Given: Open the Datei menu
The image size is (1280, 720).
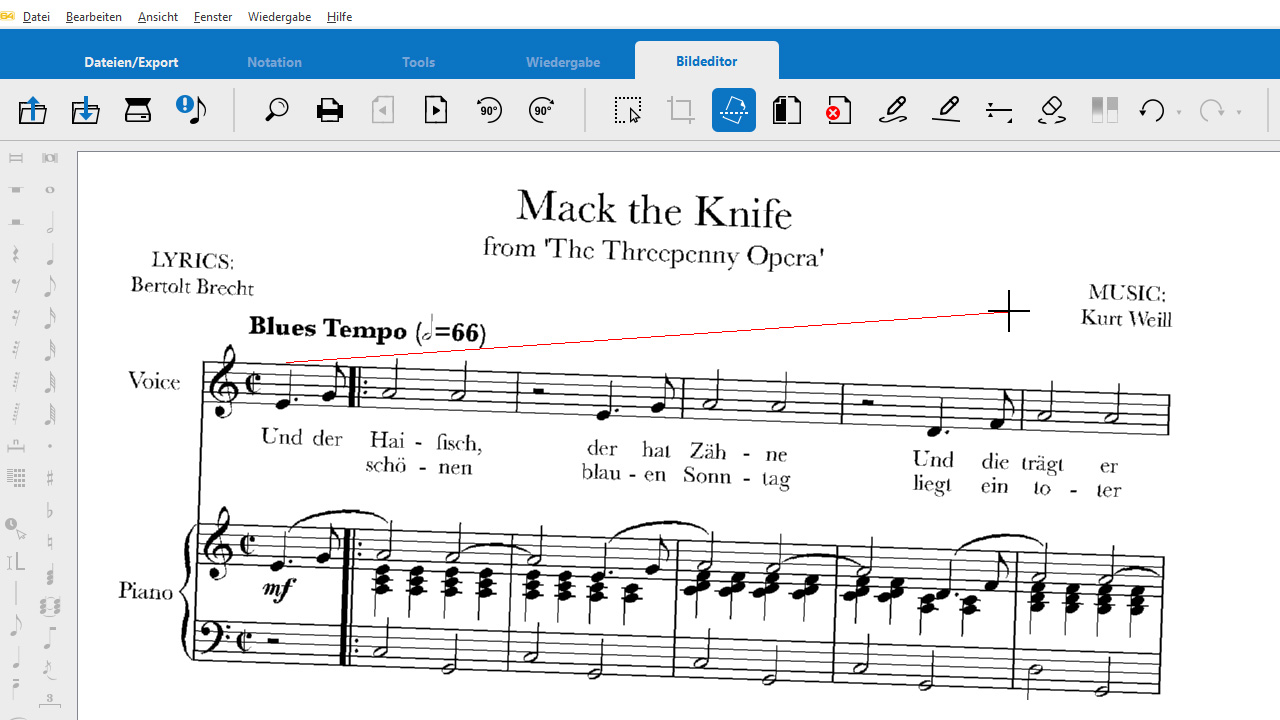Looking at the screenshot, I should coord(36,17).
